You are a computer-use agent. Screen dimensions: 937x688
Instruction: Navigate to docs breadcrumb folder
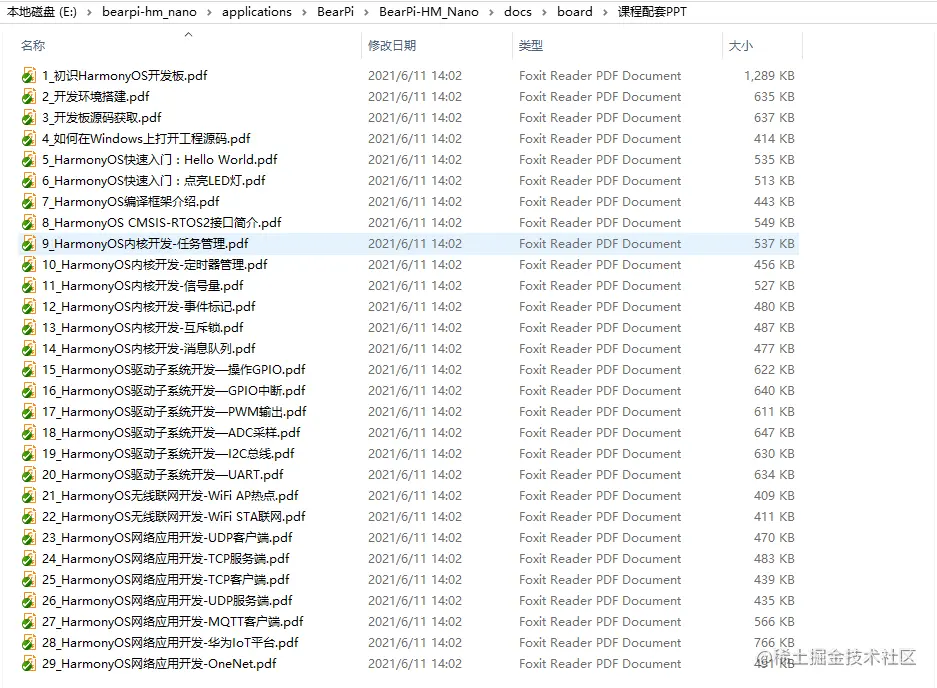pos(518,11)
